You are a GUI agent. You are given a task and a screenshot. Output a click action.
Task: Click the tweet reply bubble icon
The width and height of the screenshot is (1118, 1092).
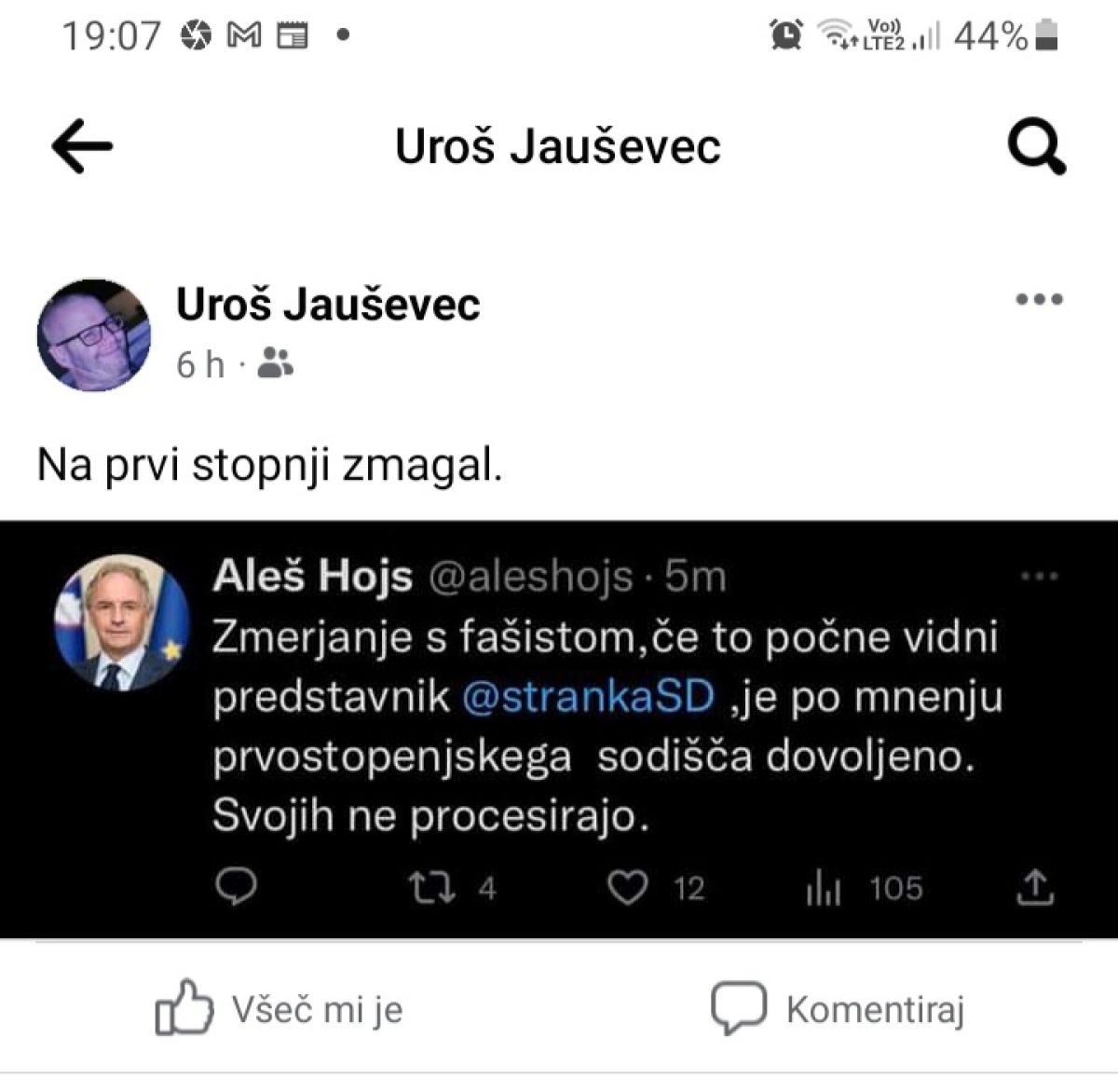pos(237,888)
